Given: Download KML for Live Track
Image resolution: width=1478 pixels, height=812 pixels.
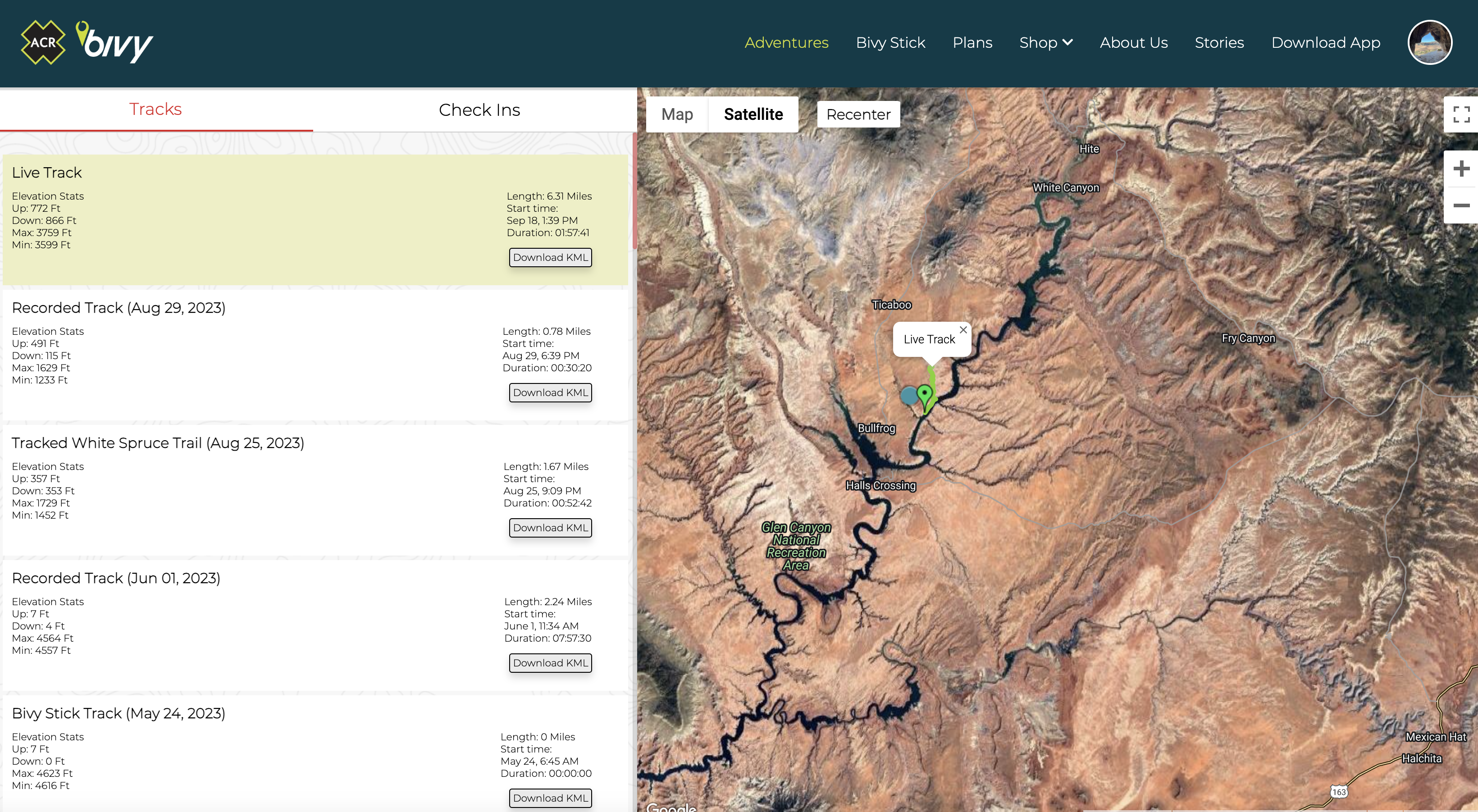Looking at the screenshot, I should [550, 257].
